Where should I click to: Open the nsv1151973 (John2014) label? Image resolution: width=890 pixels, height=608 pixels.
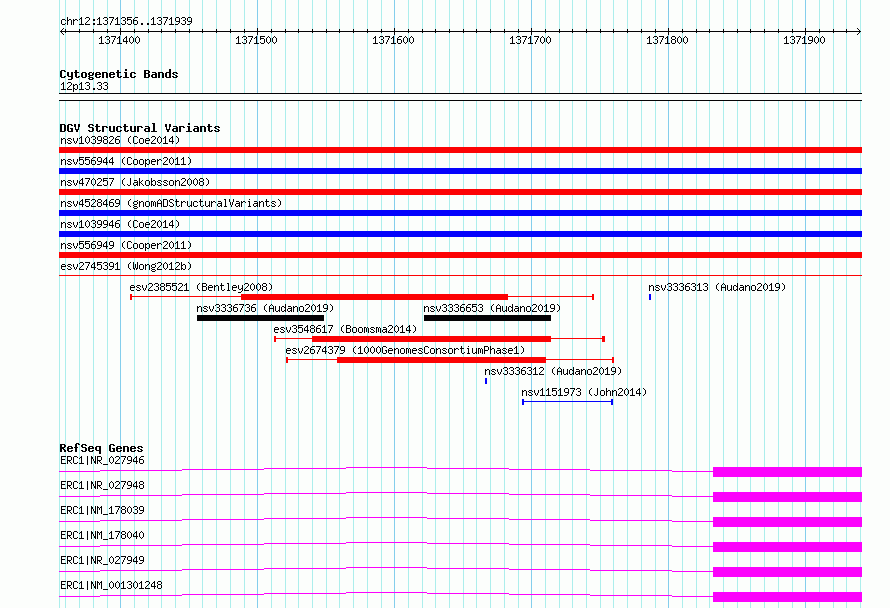click(x=584, y=392)
